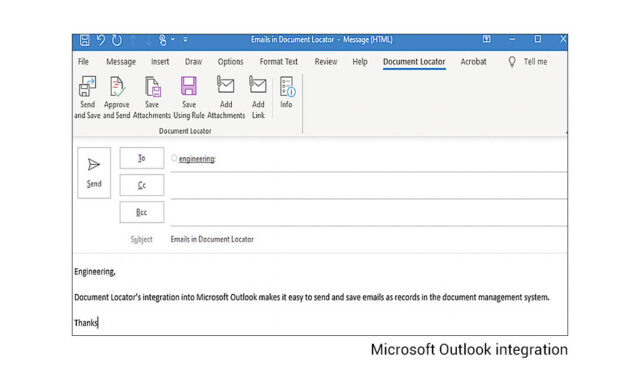Switch to the Message tab

point(121,62)
